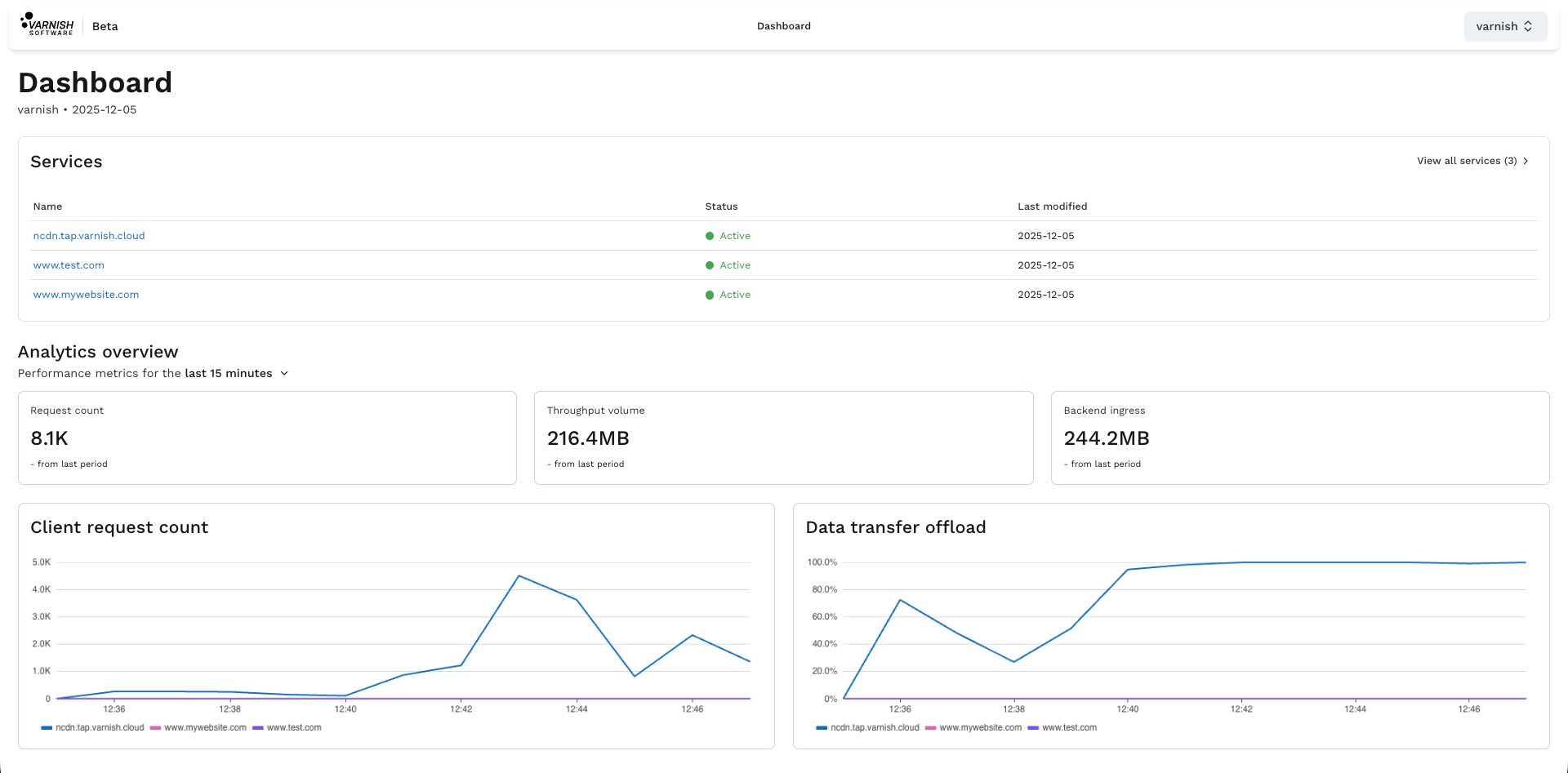Image resolution: width=1568 pixels, height=773 pixels.
Task: Click the Request count metric card
Action: click(x=267, y=438)
